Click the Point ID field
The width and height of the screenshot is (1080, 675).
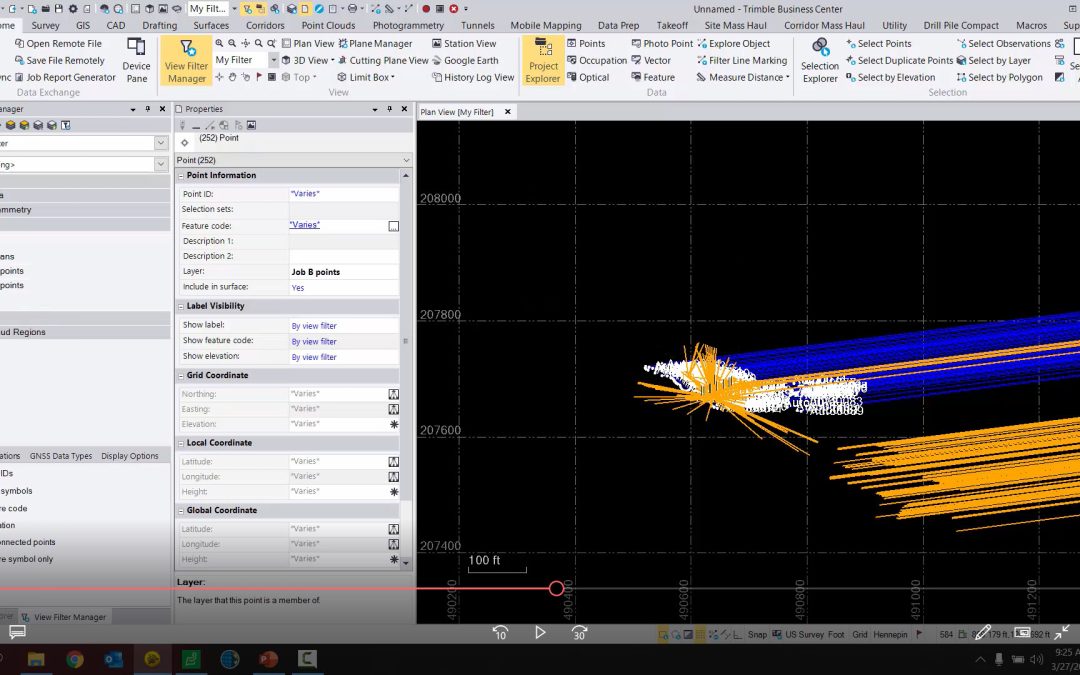344,194
